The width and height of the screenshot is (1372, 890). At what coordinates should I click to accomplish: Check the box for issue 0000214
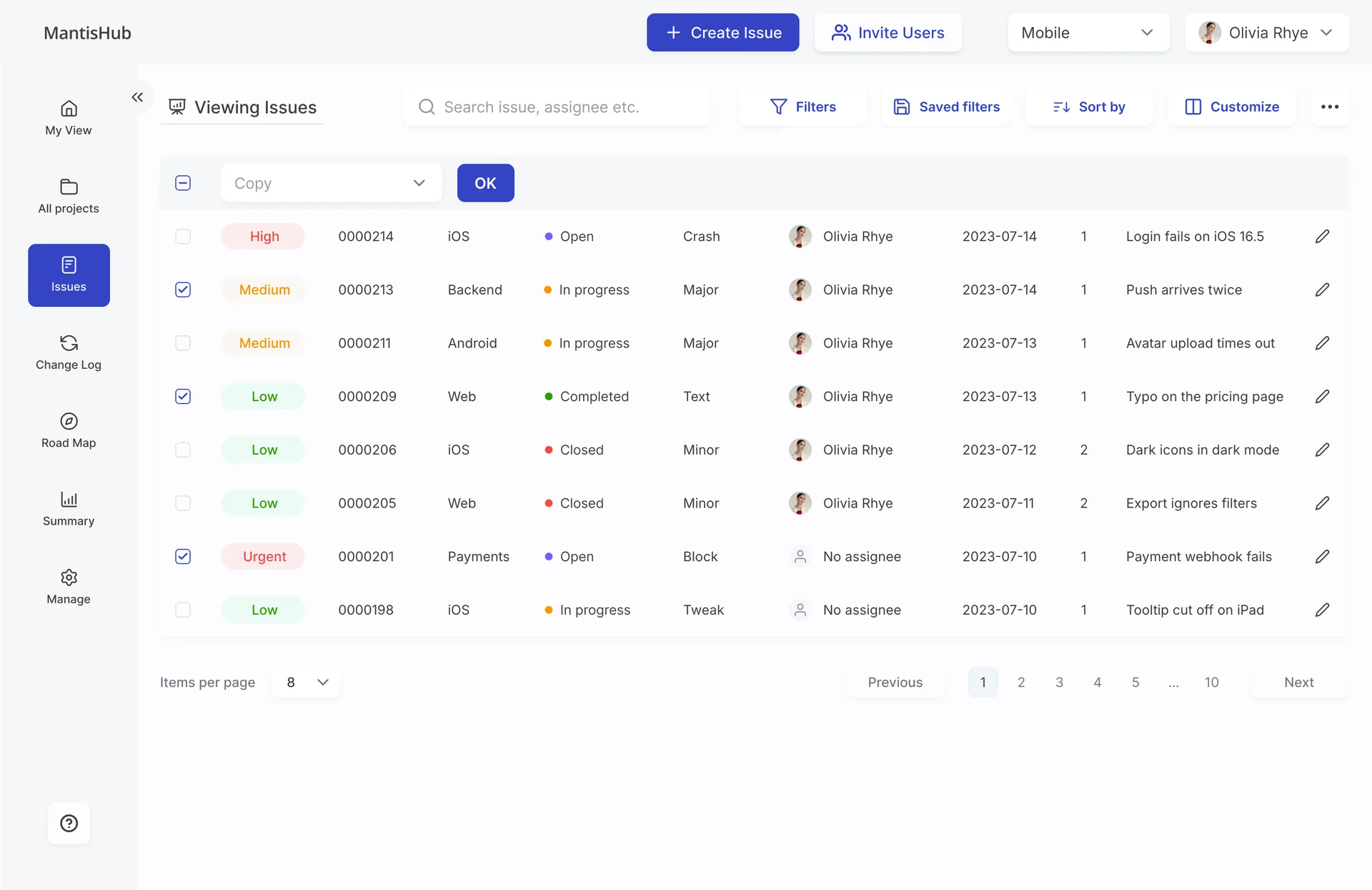[x=183, y=237]
